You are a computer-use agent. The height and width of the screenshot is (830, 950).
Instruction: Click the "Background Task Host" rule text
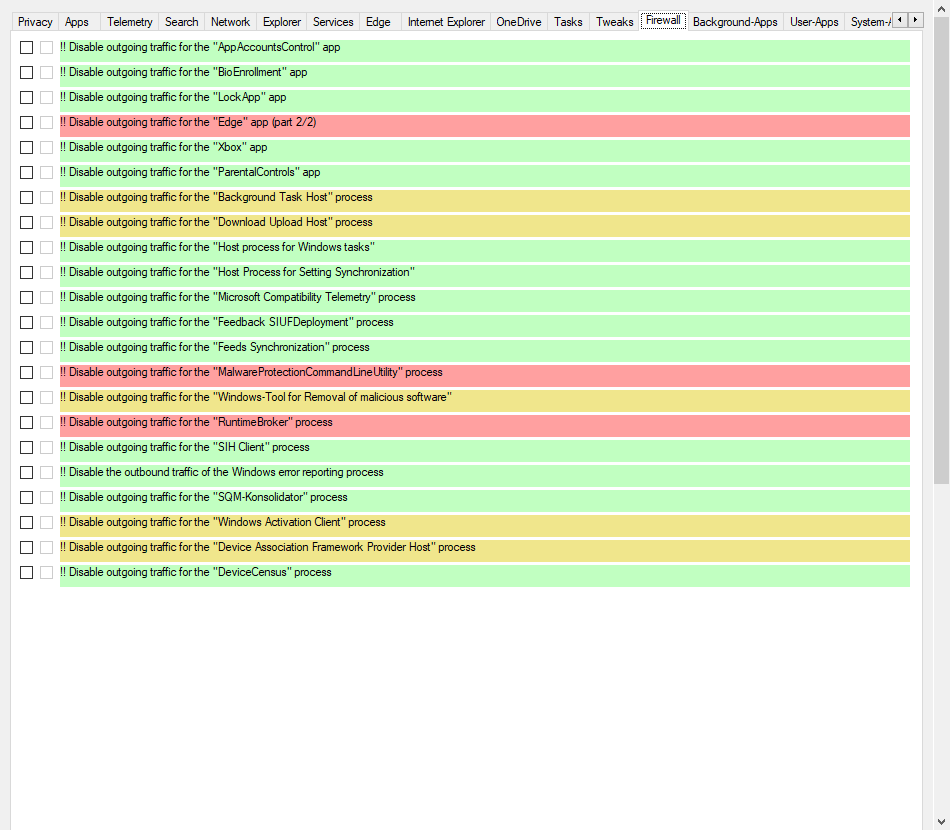[x=216, y=198]
